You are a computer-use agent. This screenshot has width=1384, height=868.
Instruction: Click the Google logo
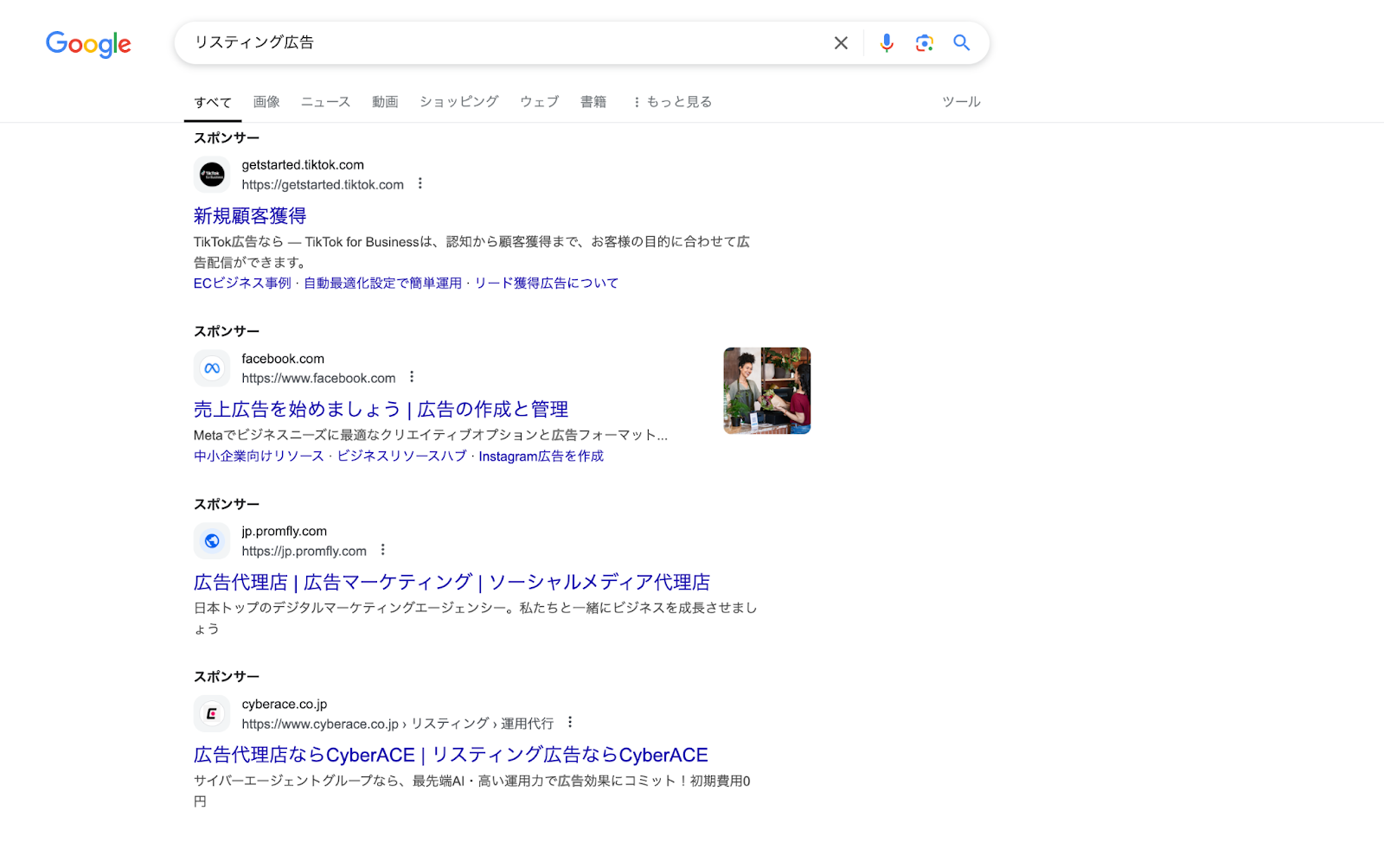(88, 43)
